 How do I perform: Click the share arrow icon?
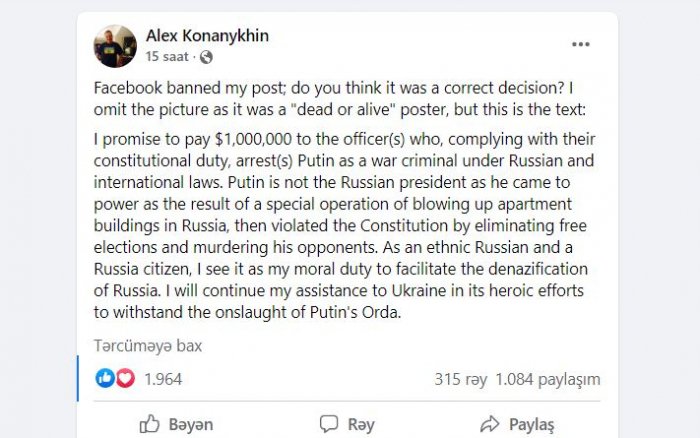click(490, 424)
